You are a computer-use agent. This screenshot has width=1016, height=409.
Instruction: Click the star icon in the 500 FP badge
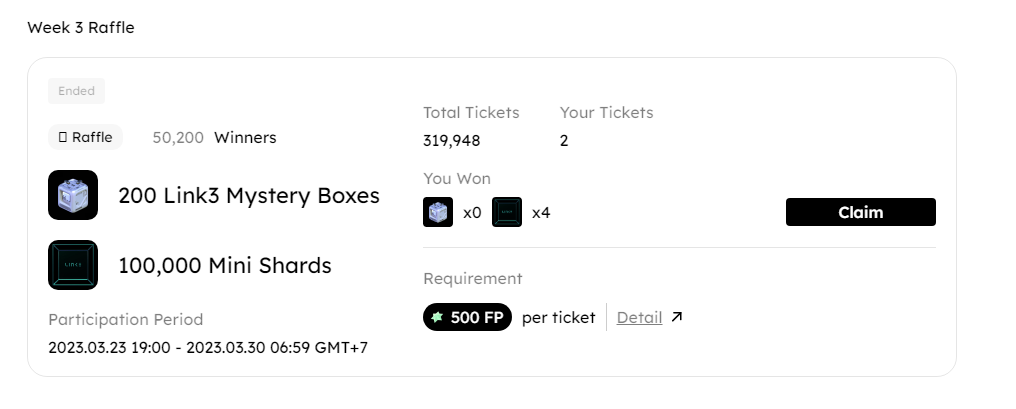click(x=437, y=318)
